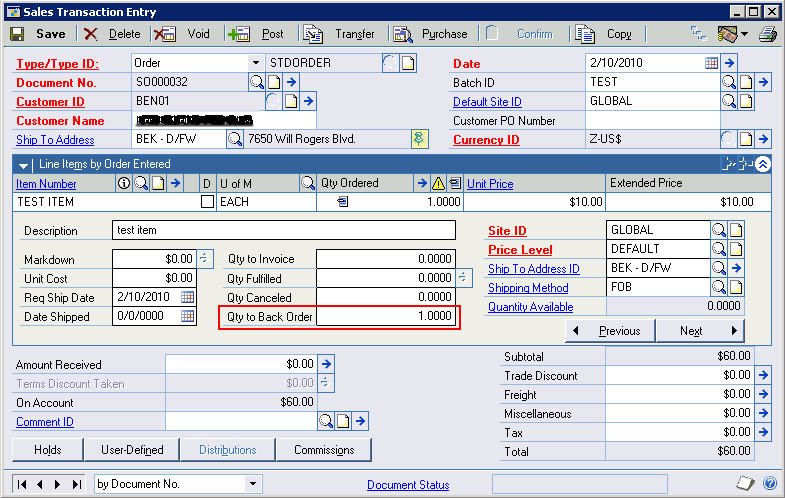Click the Customer PO Number field

tap(653, 121)
